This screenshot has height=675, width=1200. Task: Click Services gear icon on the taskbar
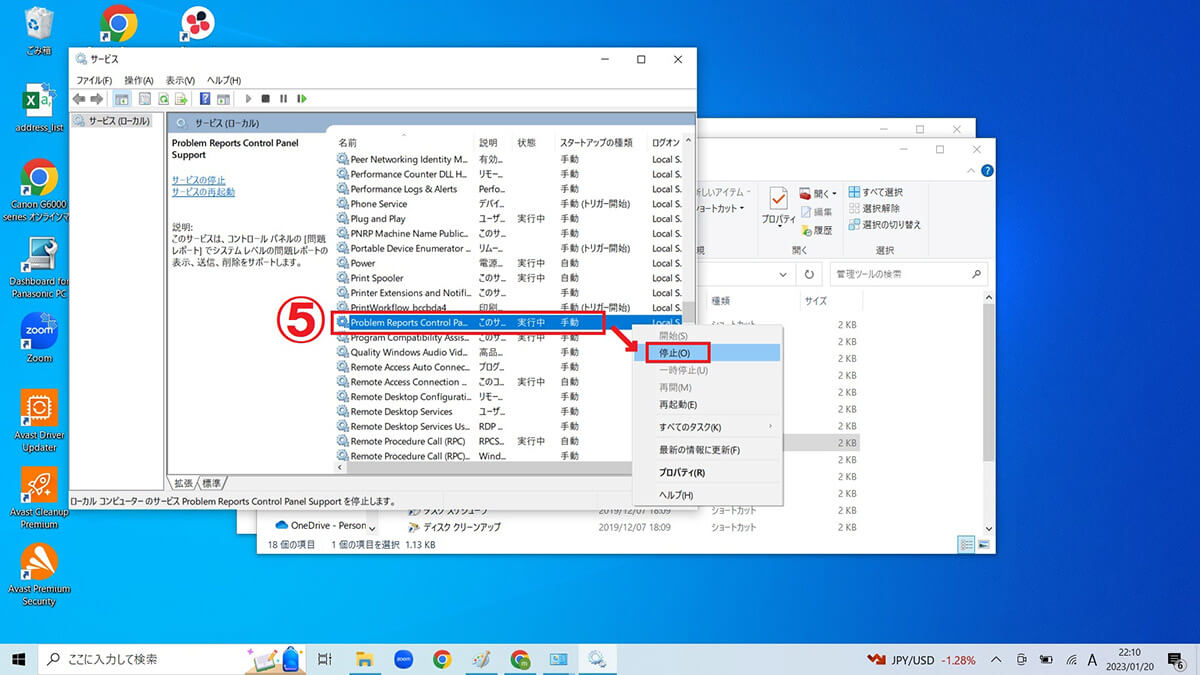(597, 659)
